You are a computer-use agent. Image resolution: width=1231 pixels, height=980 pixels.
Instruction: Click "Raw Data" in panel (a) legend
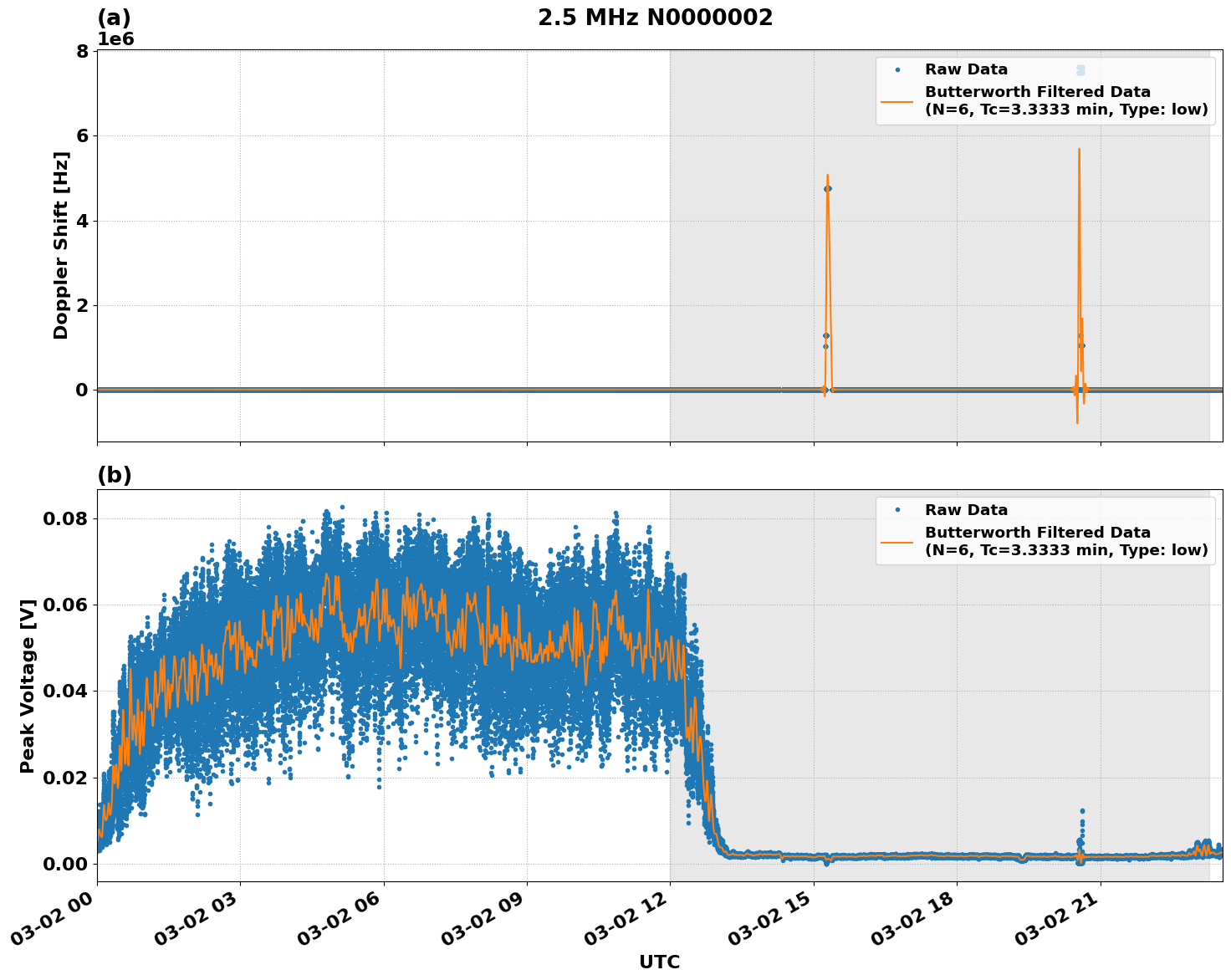point(966,70)
